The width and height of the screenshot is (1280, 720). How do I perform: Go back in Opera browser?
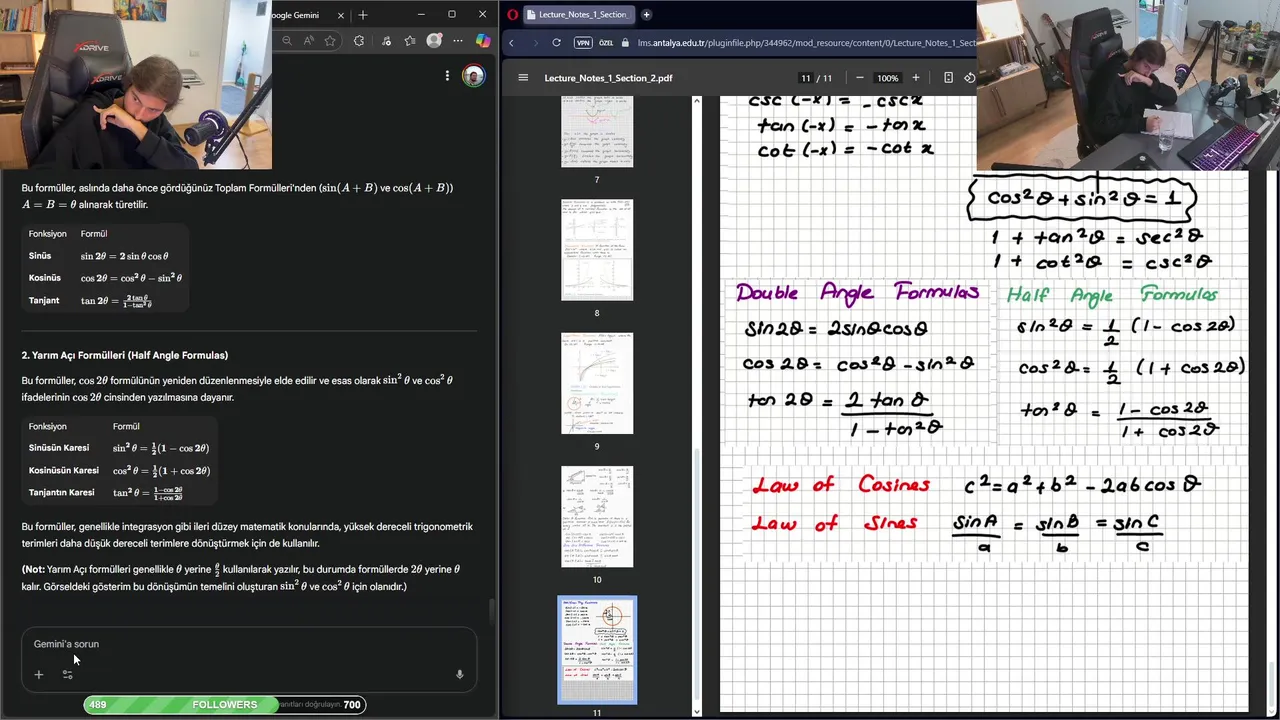coord(511,43)
